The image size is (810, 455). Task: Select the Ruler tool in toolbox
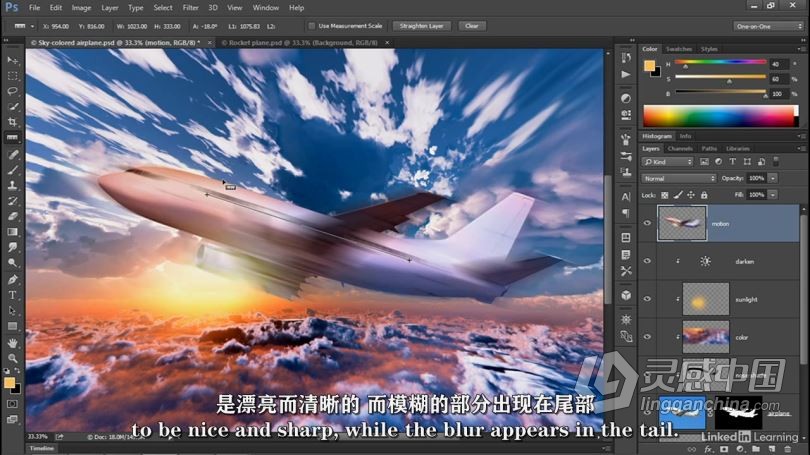click(12, 138)
